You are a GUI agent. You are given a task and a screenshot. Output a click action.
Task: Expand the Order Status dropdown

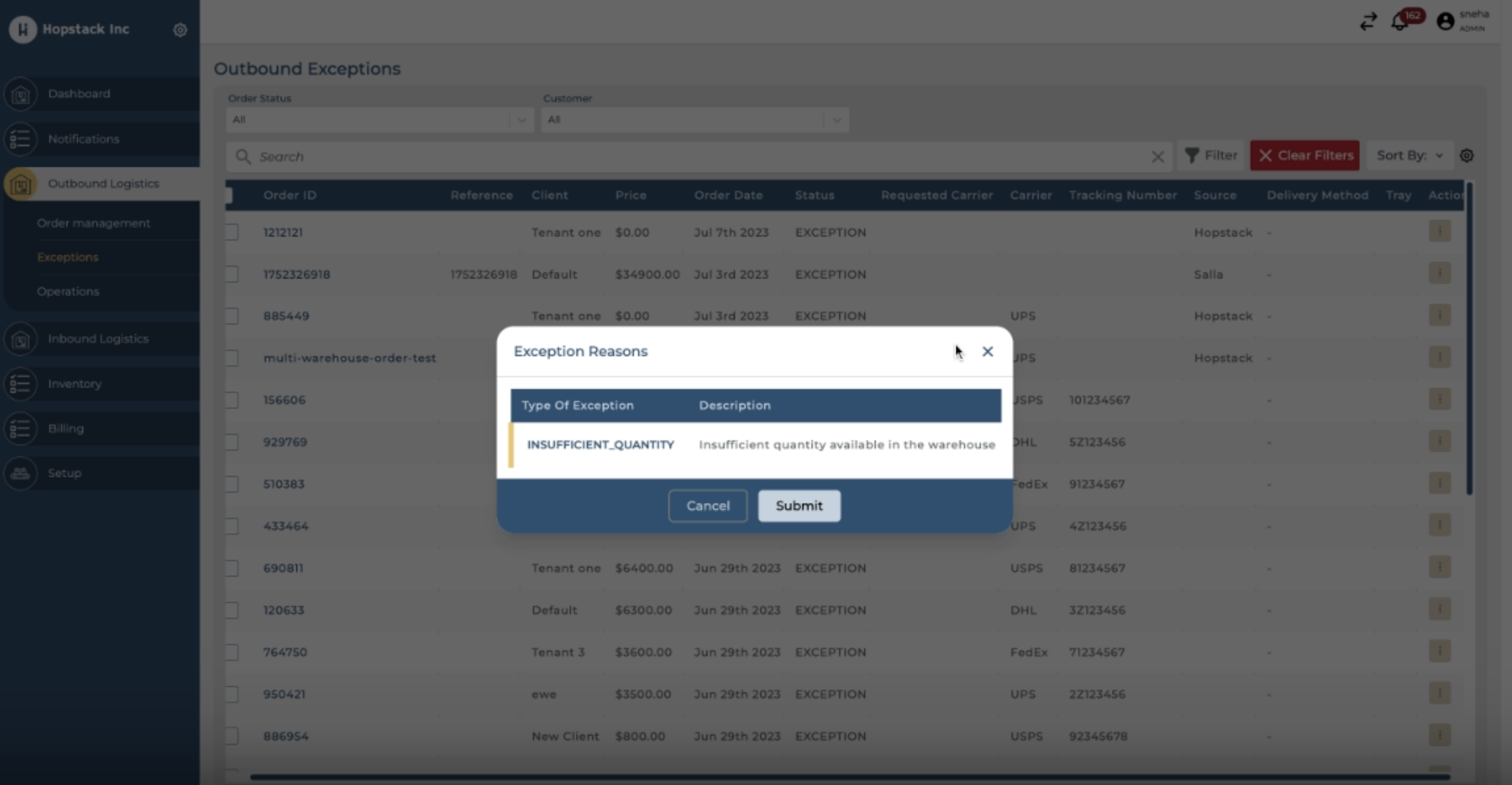[x=379, y=120]
